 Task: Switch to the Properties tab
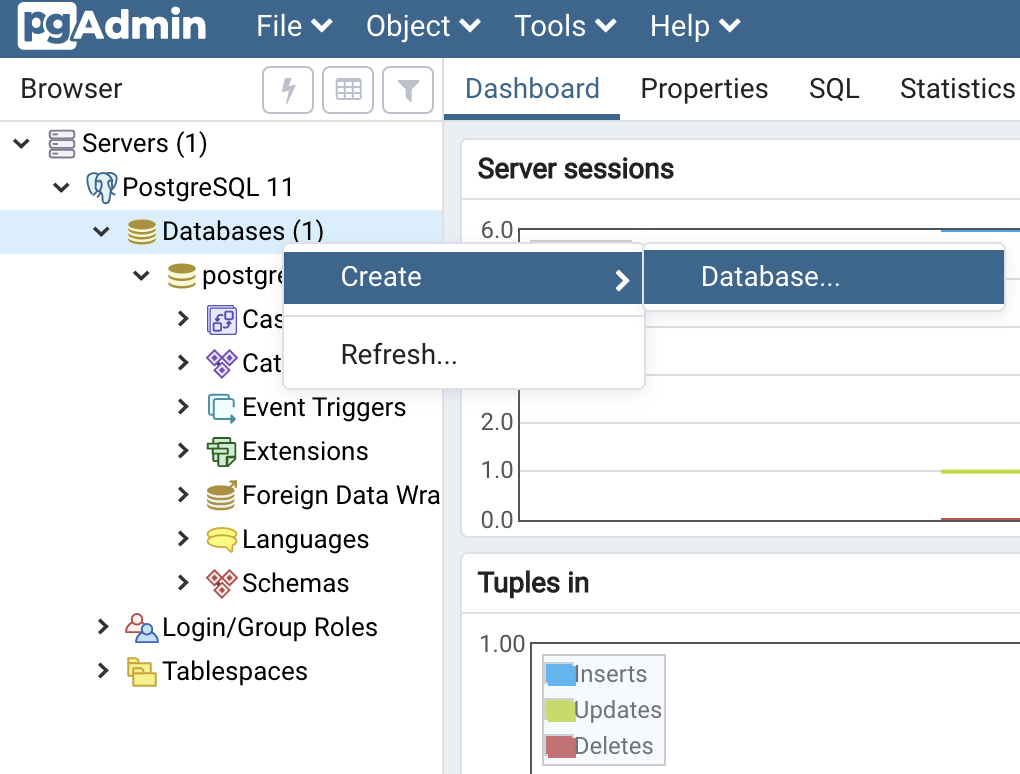pyautogui.click(x=704, y=89)
